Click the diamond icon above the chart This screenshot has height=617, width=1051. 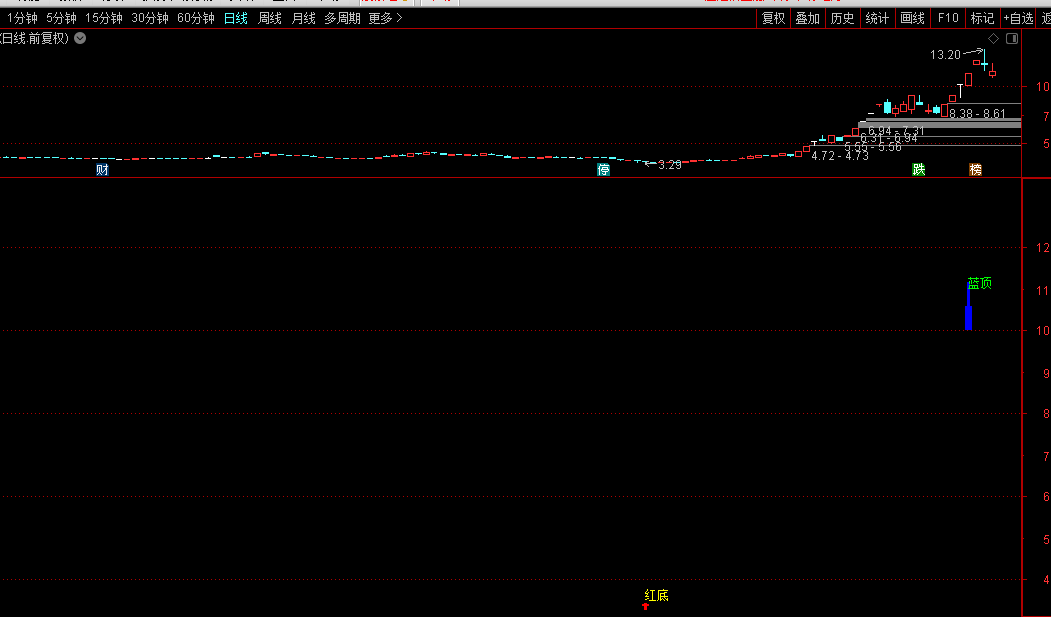(994, 38)
